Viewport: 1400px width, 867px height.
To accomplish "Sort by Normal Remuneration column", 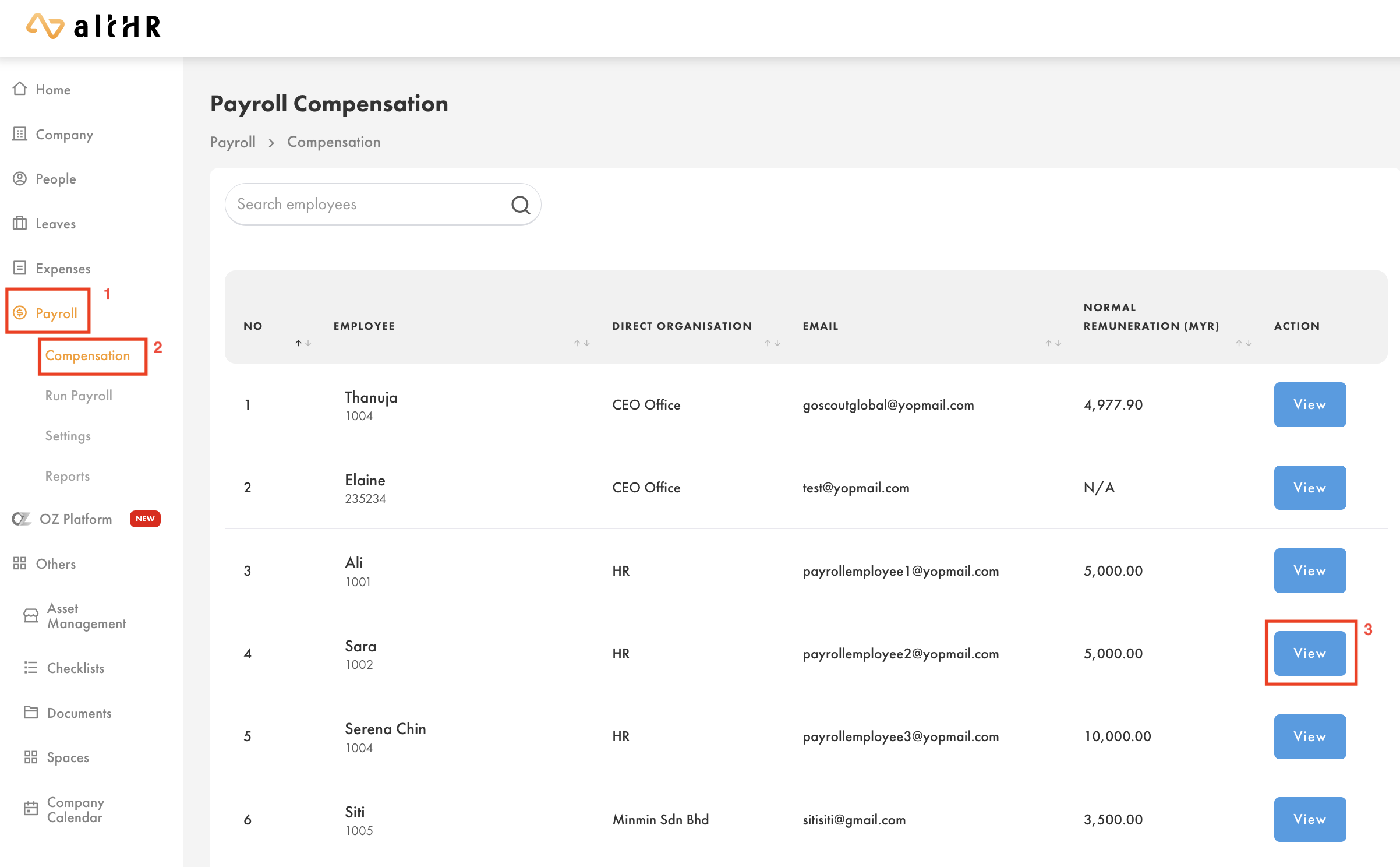I will pyautogui.click(x=1243, y=343).
